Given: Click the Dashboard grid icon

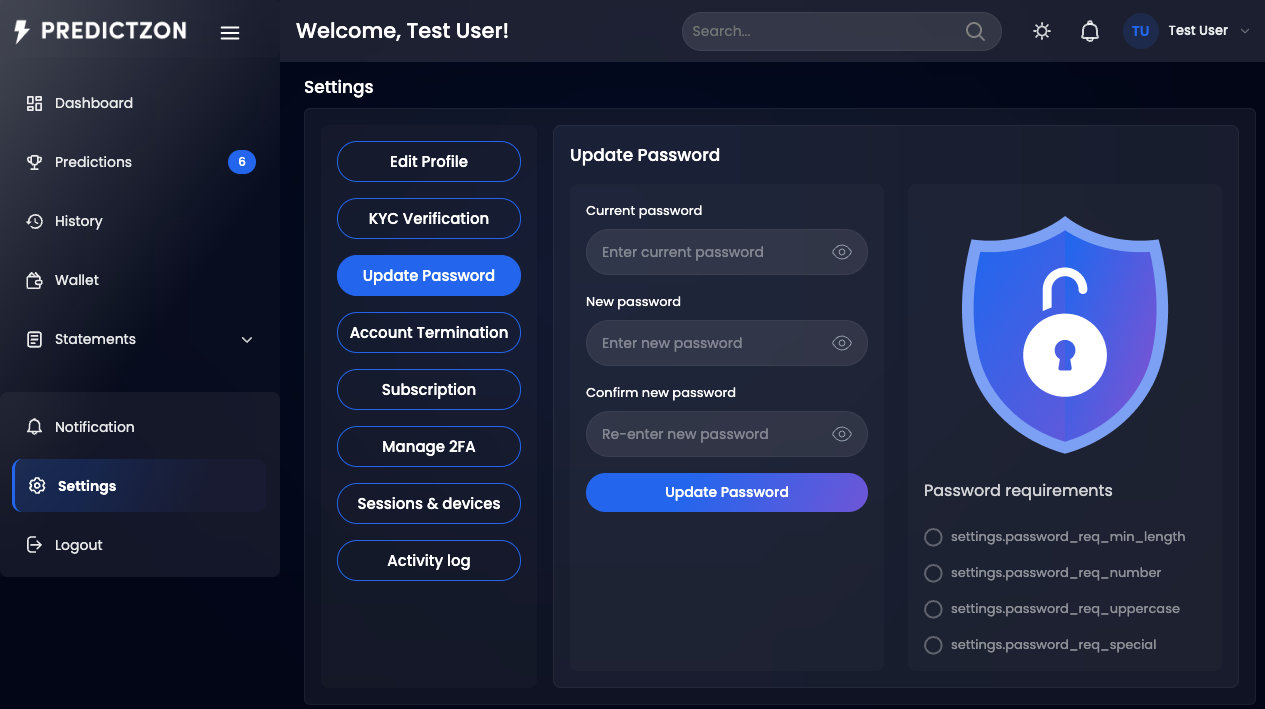Looking at the screenshot, I should point(35,103).
